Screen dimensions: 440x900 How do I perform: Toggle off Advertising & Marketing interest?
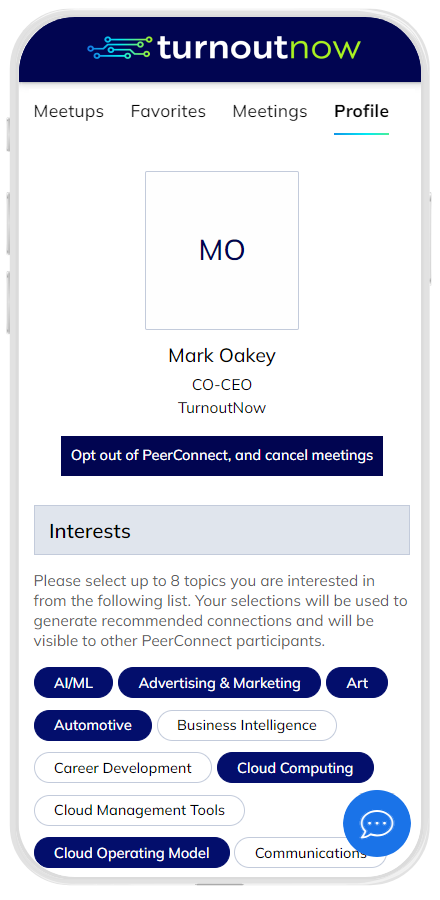pyautogui.click(x=219, y=683)
